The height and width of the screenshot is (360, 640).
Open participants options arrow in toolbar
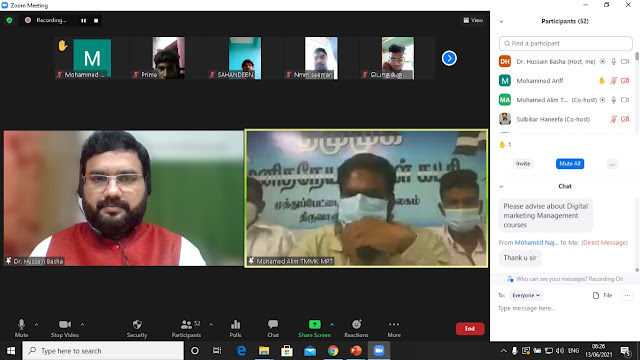211,324
